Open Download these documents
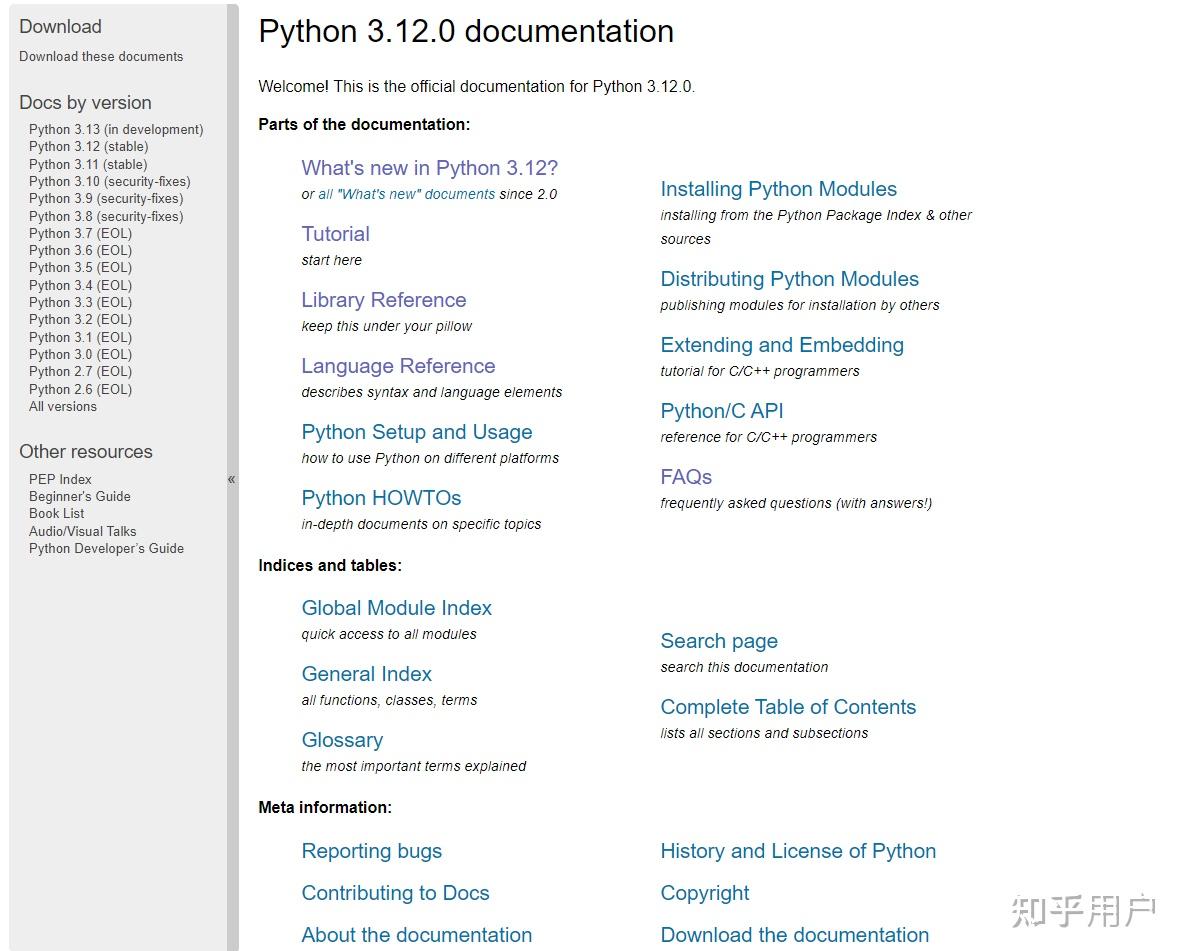 [x=100, y=57]
